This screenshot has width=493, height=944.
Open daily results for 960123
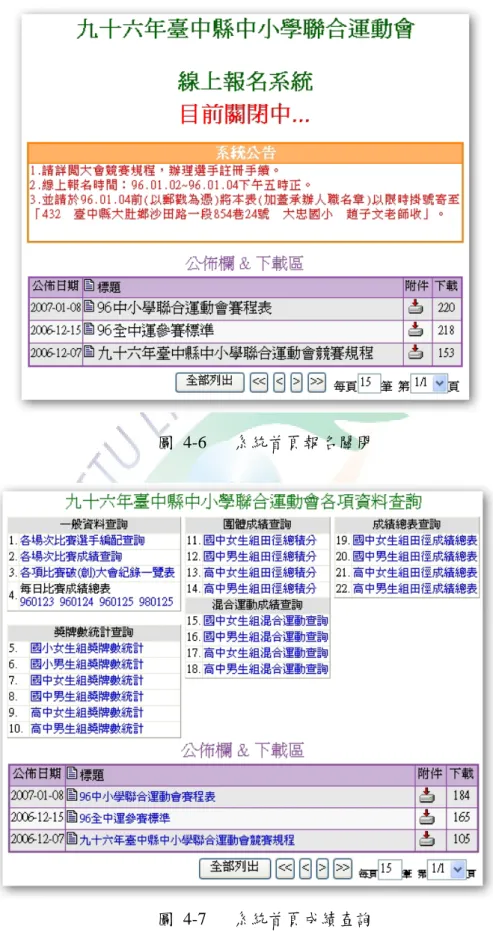coord(36,601)
